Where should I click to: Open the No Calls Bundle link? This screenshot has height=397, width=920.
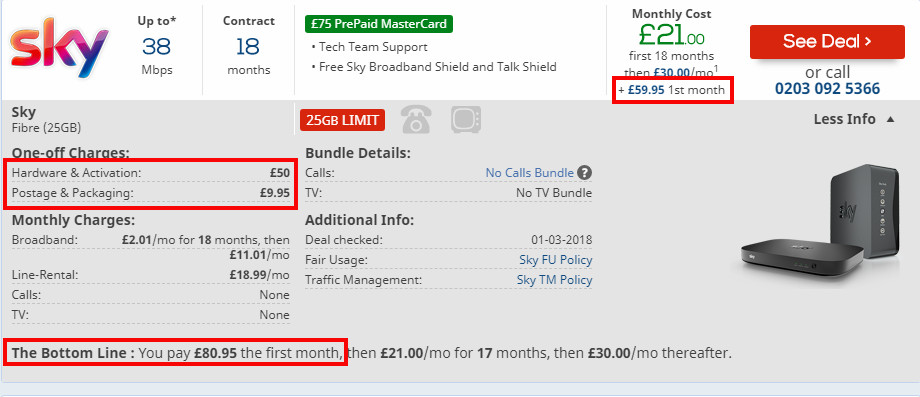(x=529, y=173)
